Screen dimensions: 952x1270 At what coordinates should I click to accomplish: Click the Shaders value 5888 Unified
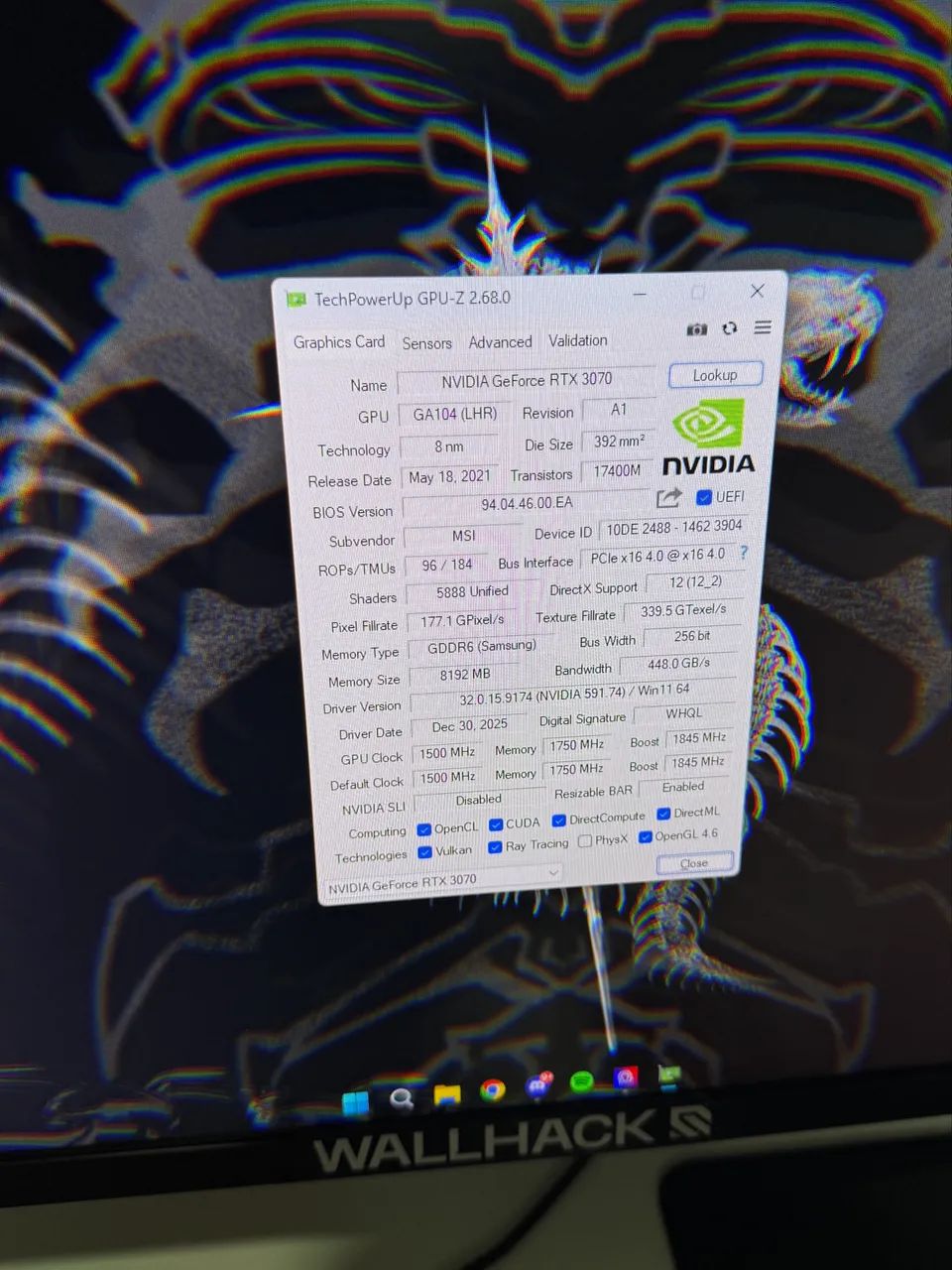(x=472, y=591)
